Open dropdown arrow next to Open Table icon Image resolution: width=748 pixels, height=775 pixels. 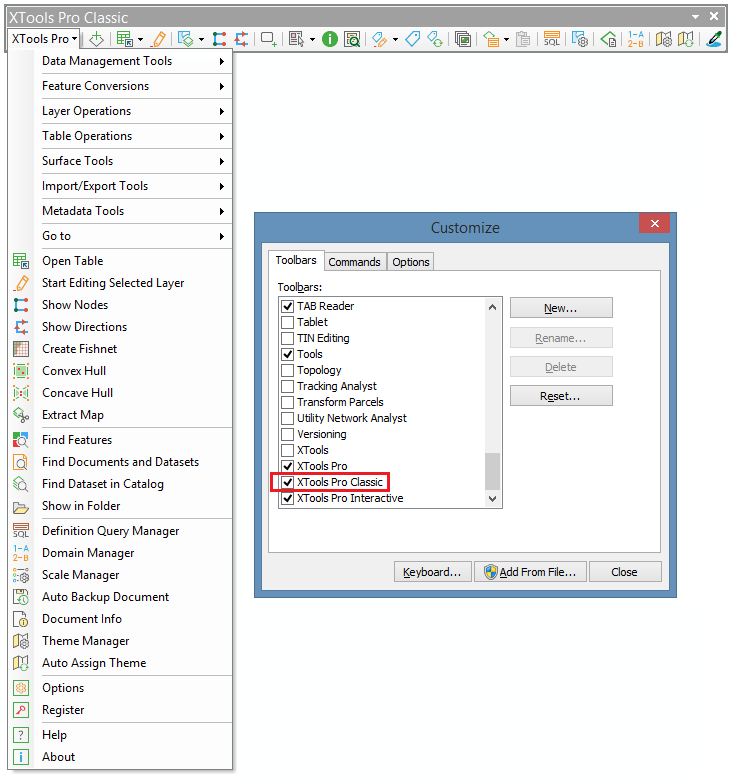click(x=140, y=40)
